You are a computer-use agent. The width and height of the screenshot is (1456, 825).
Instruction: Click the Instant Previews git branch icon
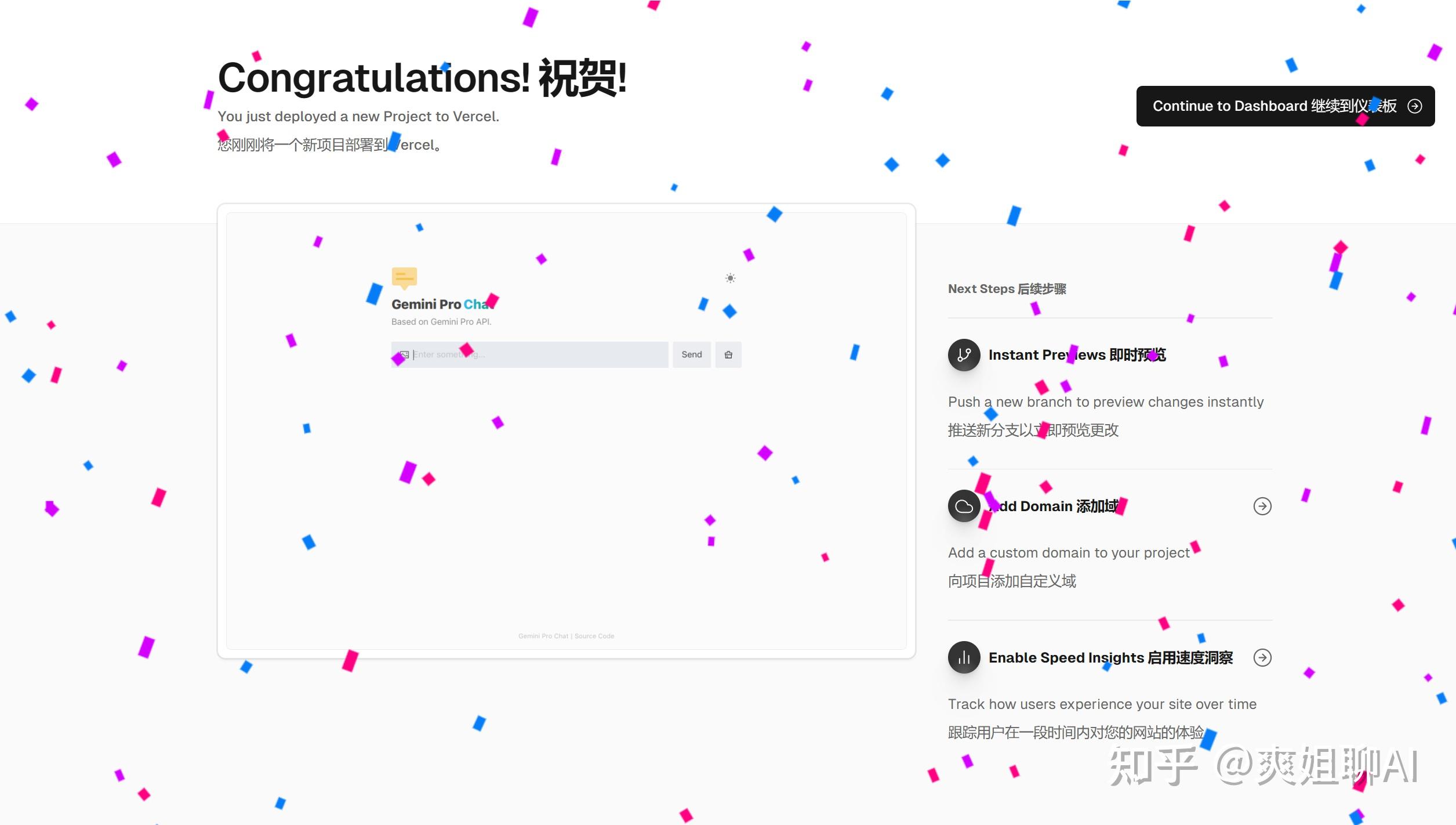point(964,355)
